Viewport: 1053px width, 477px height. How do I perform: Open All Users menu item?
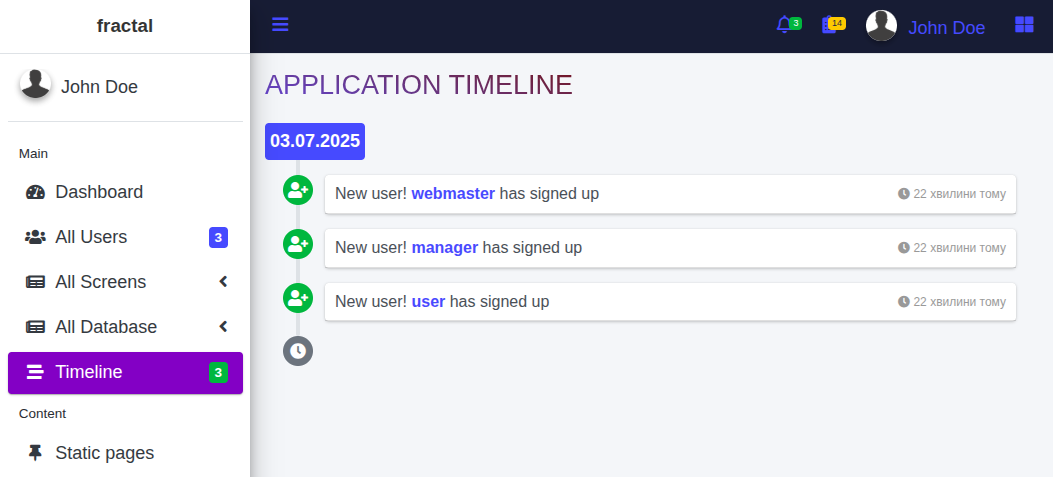(126, 237)
